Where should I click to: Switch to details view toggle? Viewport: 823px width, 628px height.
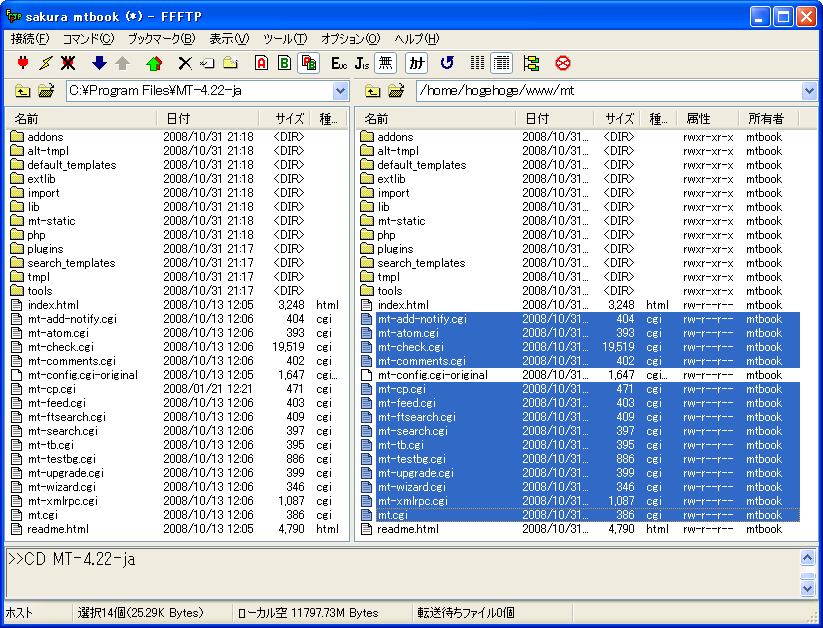(x=501, y=63)
